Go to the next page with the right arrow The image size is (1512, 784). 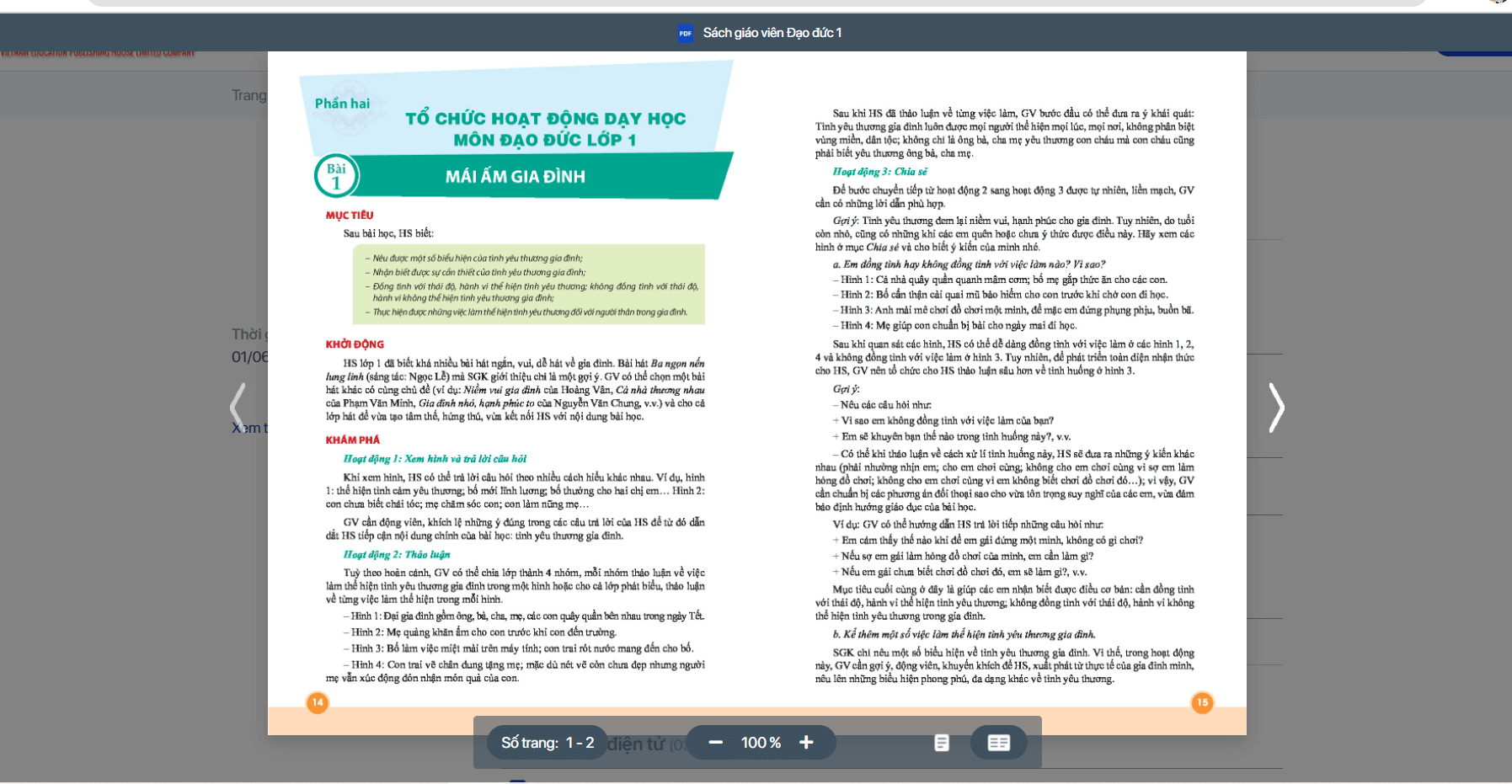[1276, 408]
